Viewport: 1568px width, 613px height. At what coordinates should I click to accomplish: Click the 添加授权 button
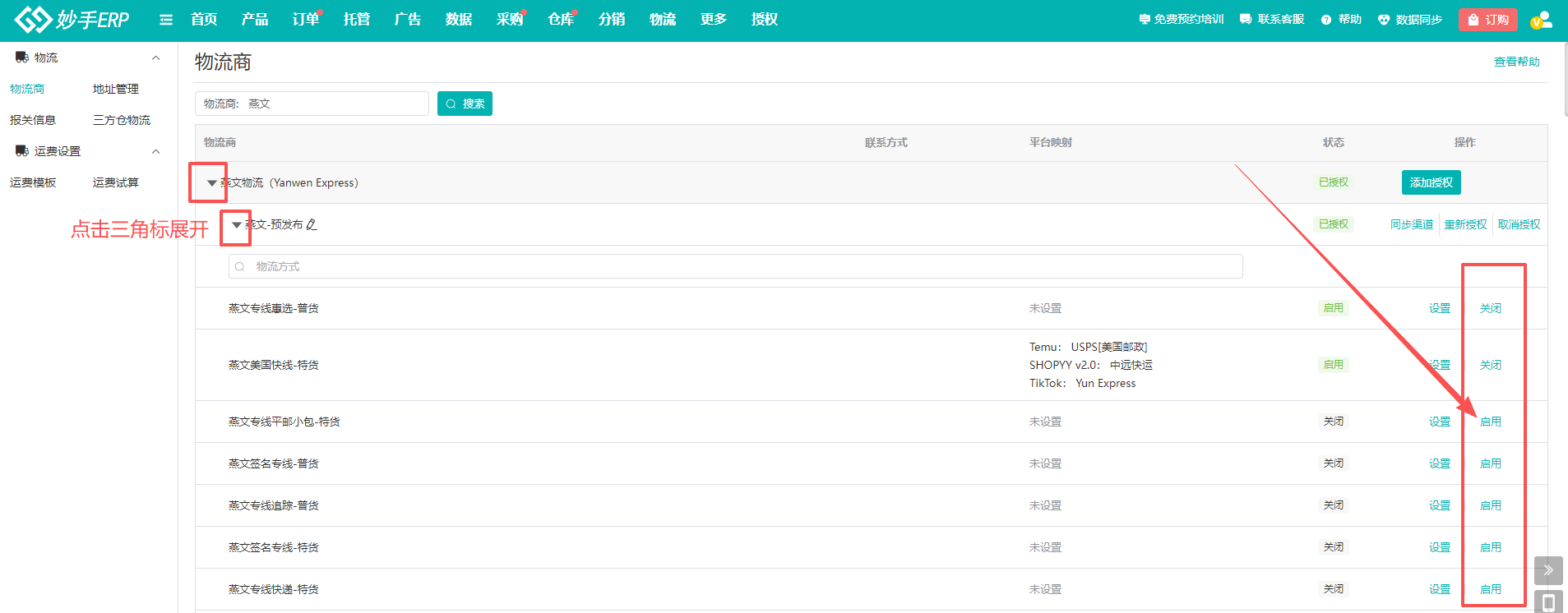(x=1431, y=182)
